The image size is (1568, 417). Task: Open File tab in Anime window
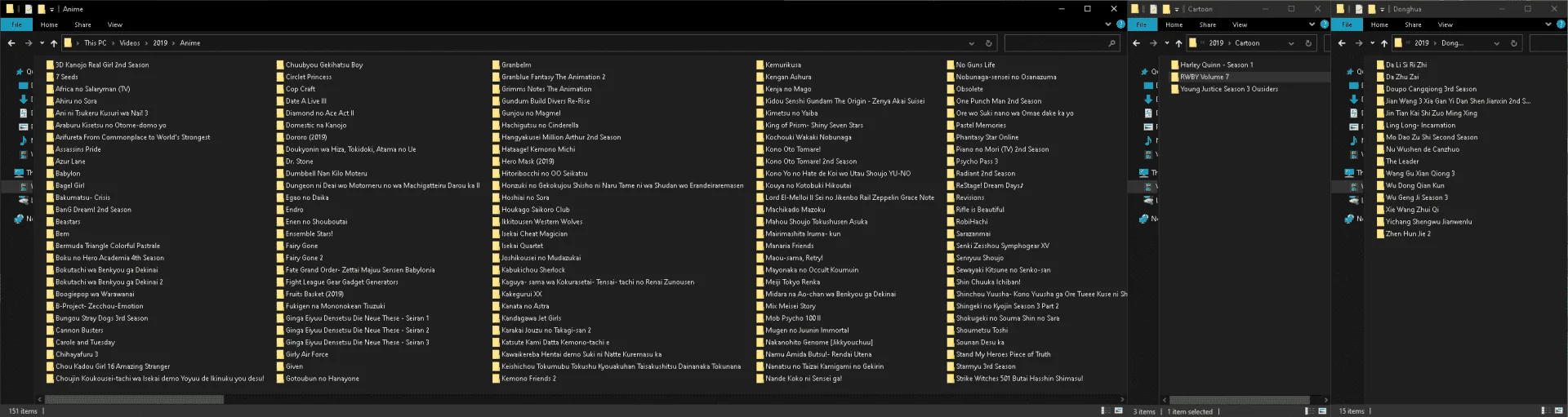point(16,24)
